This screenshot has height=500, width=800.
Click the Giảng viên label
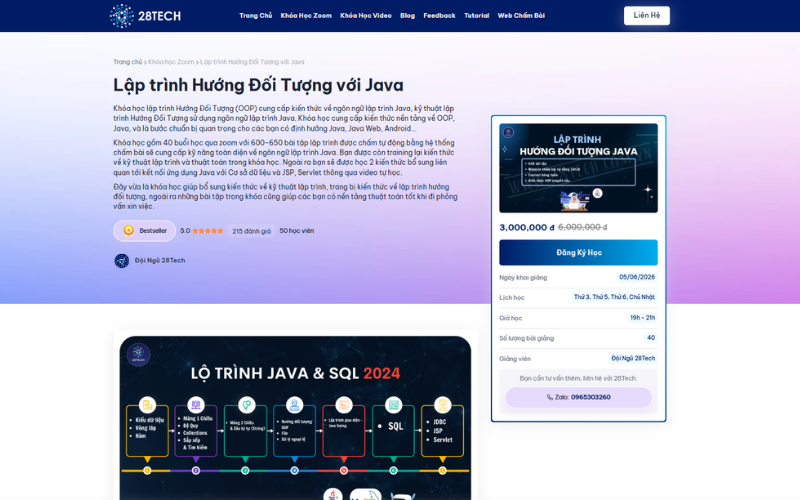(x=515, y=359)
